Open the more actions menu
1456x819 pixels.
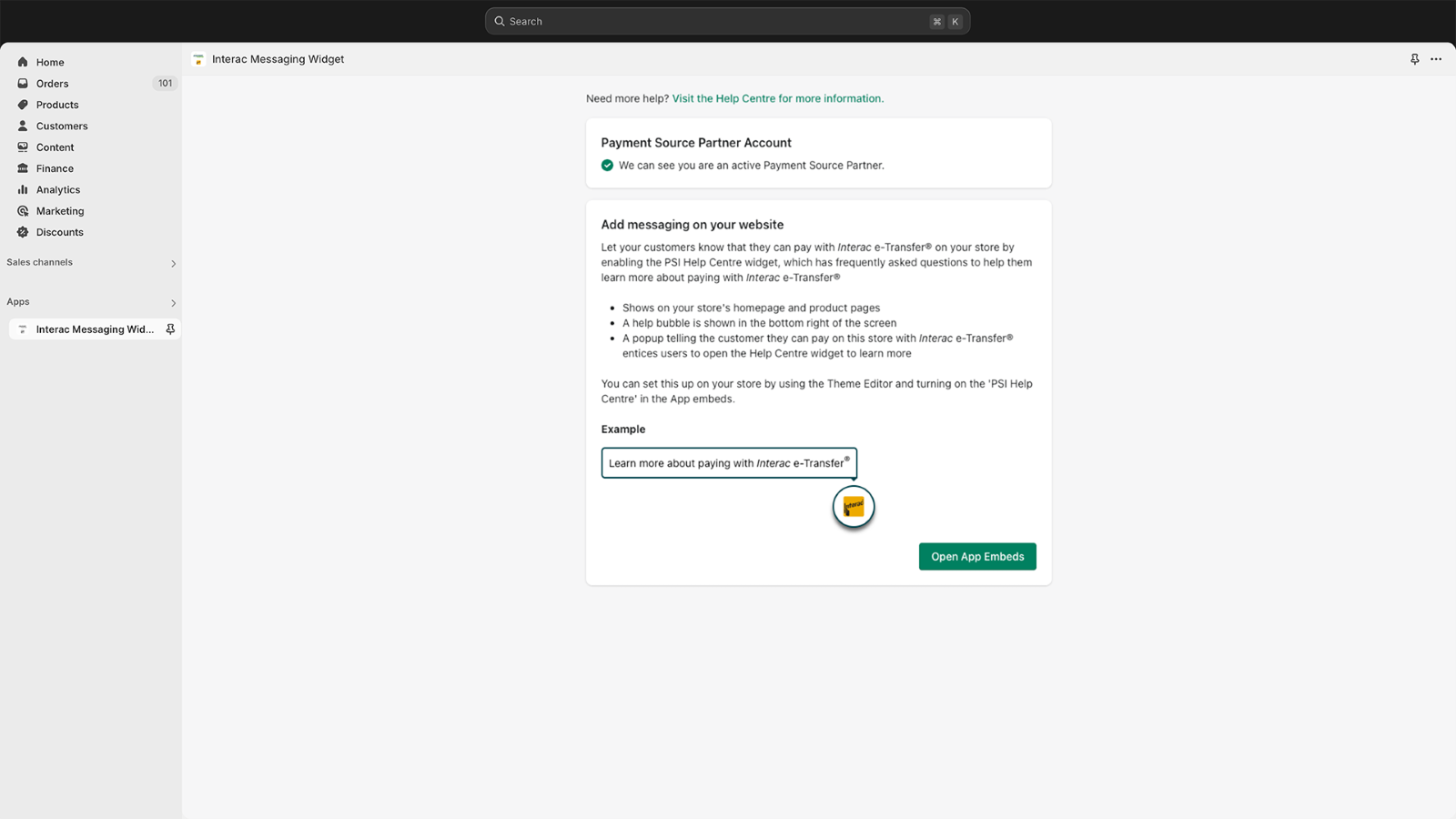[1436, 58]
